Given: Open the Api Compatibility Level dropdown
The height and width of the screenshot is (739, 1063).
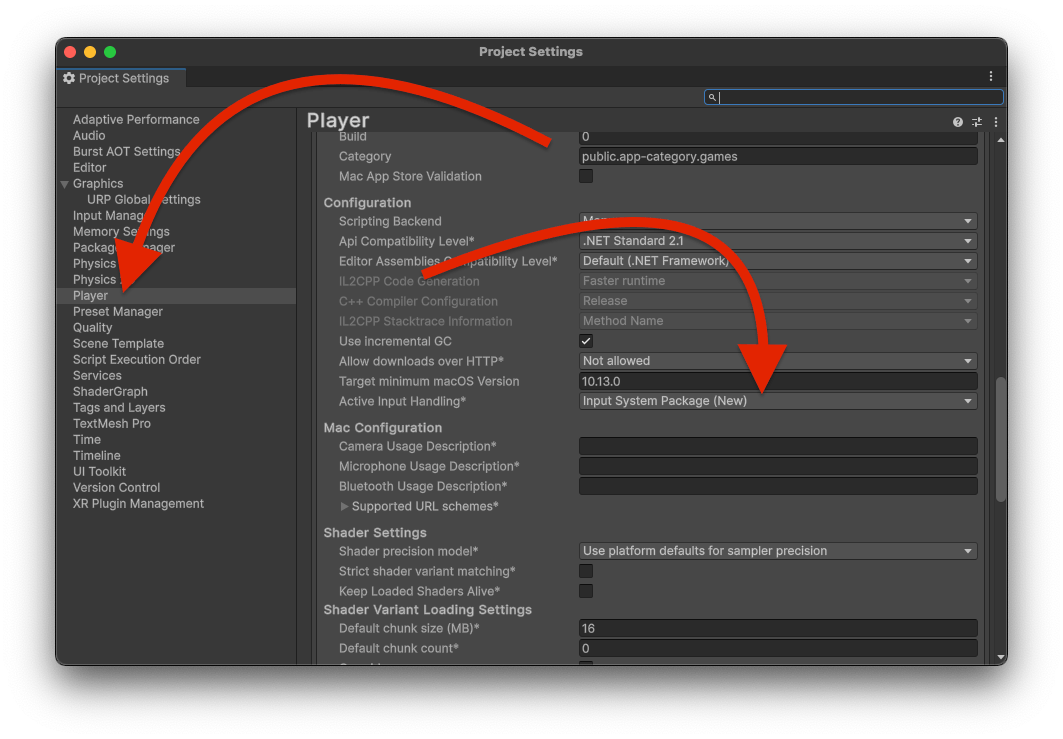Looking at the screenshot, I should [x=777, y=240].
